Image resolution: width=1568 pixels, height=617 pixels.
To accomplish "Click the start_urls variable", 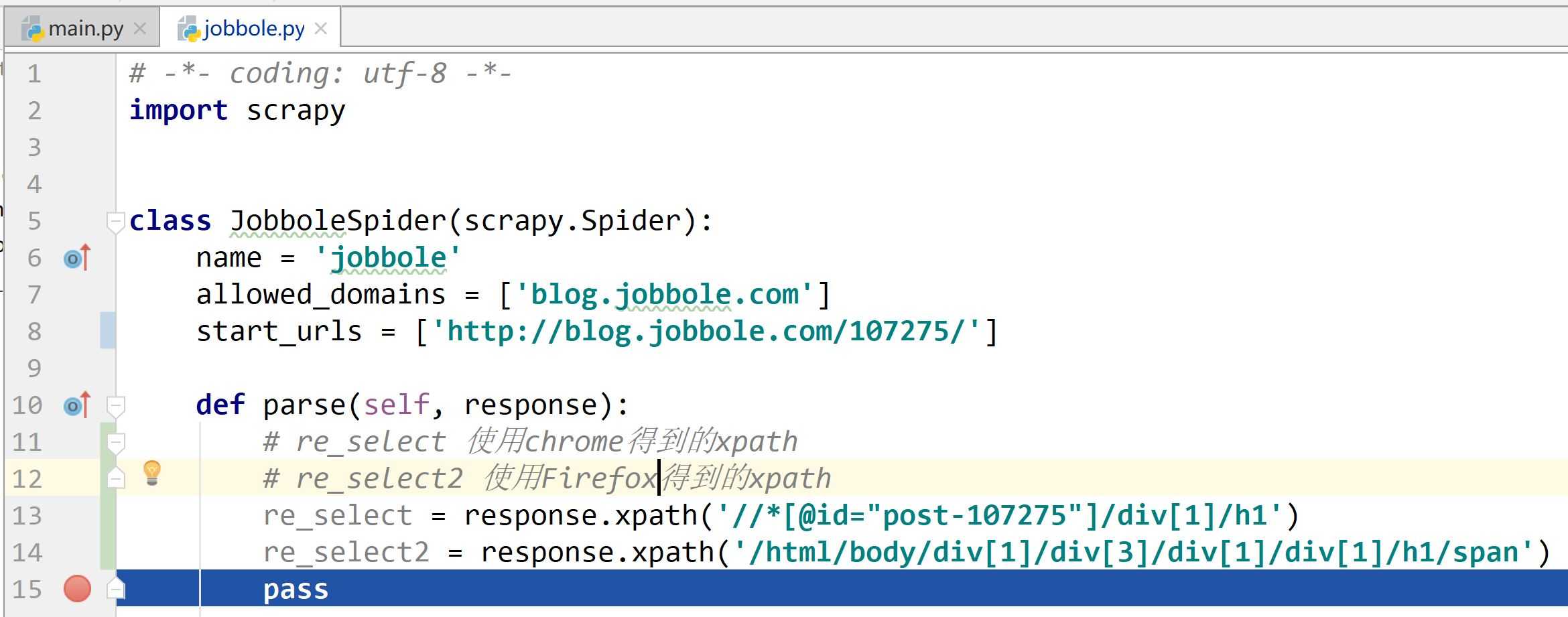I will click(279, 332).
